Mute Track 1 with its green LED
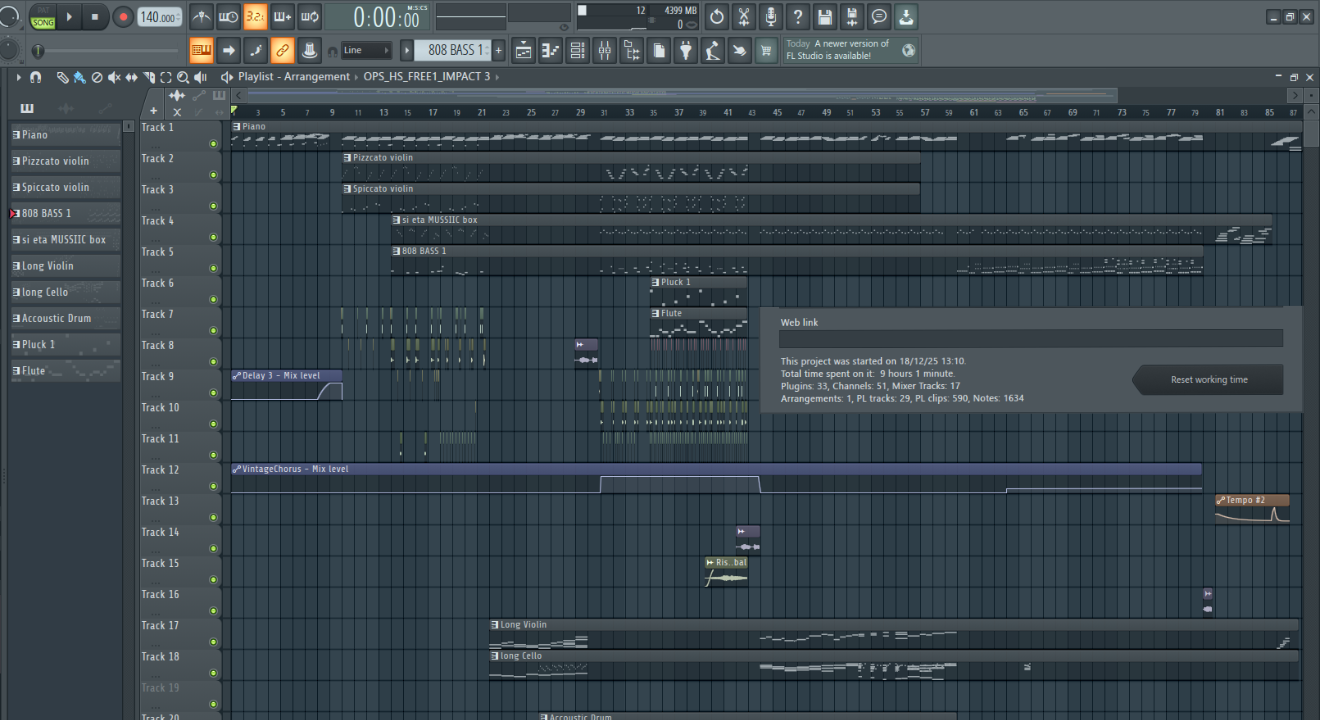The width and height of the screenshot is (1320, 720). click(213, 144)
